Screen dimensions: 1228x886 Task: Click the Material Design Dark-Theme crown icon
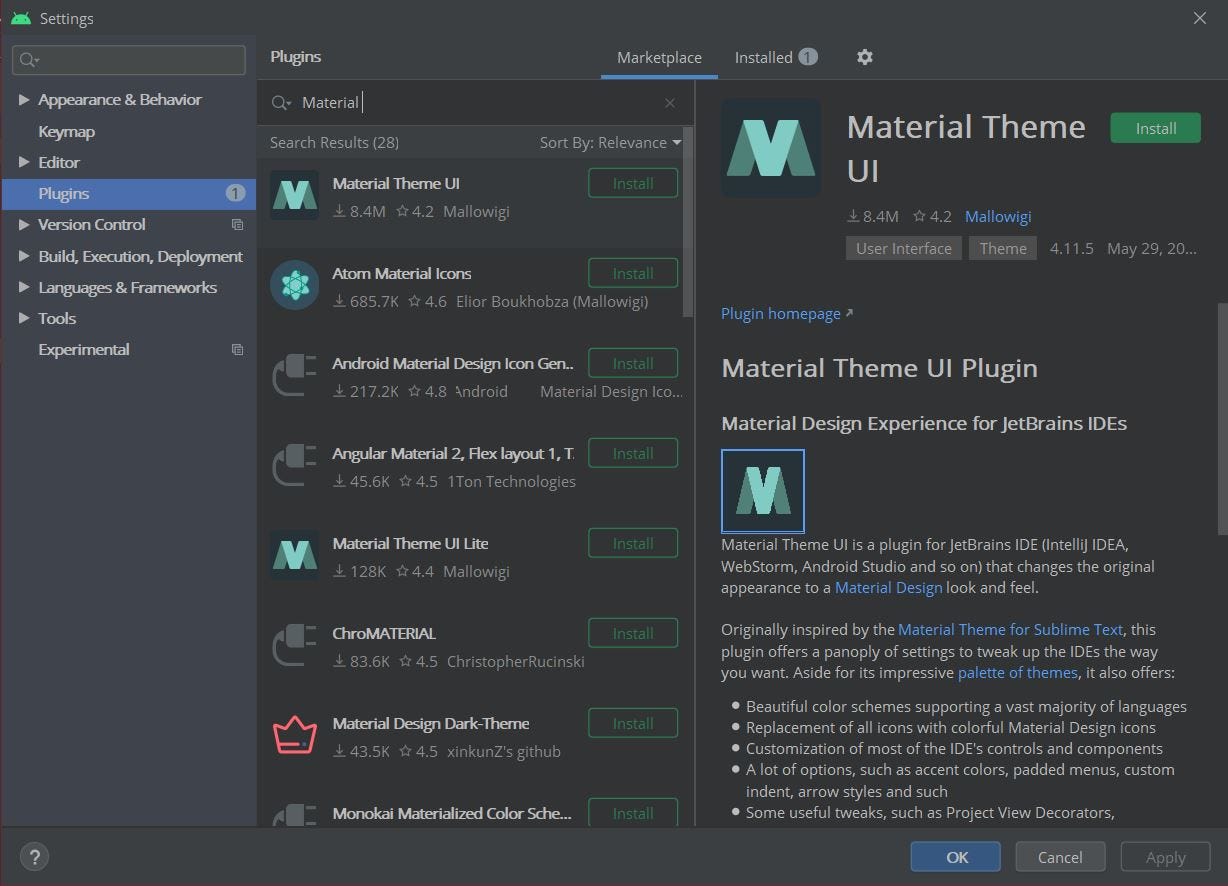(x=295, y=735)
